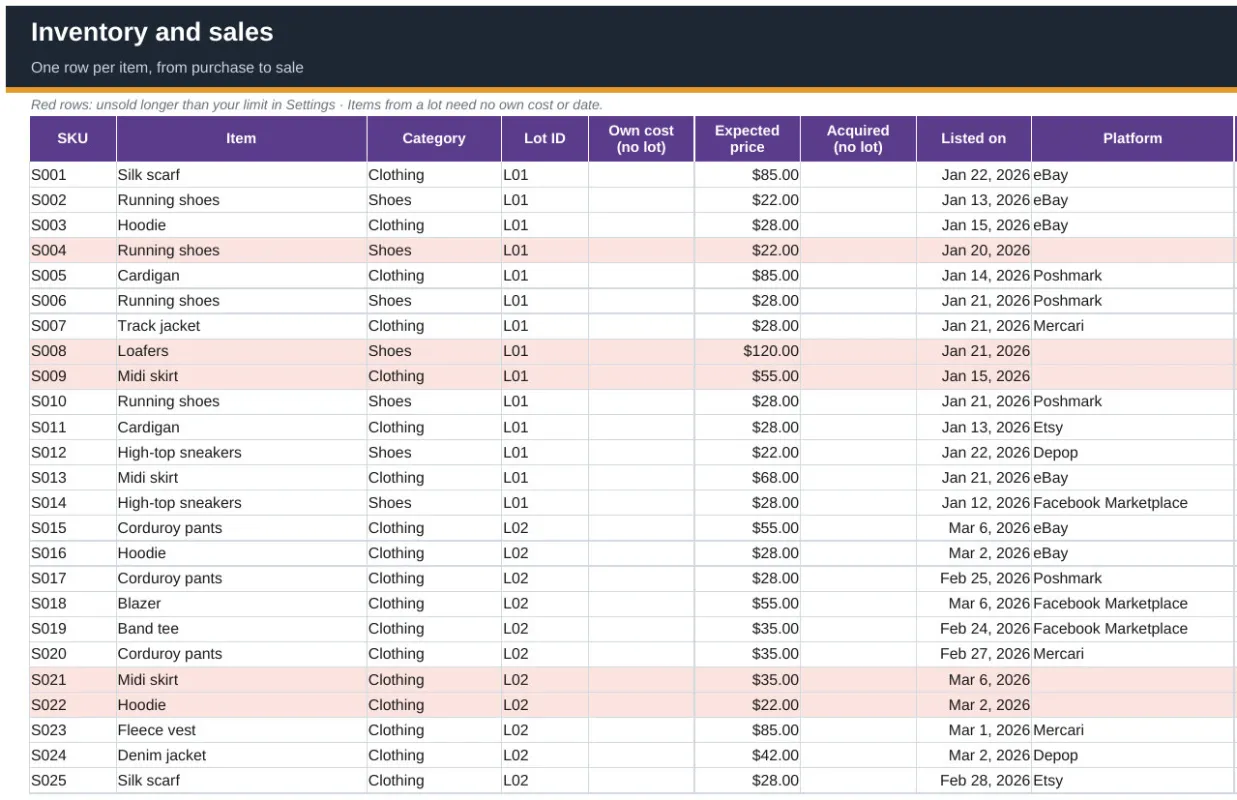1237x800 pixels.
Task: Click SKU cell S021
Action: click(x=73, y=680)
